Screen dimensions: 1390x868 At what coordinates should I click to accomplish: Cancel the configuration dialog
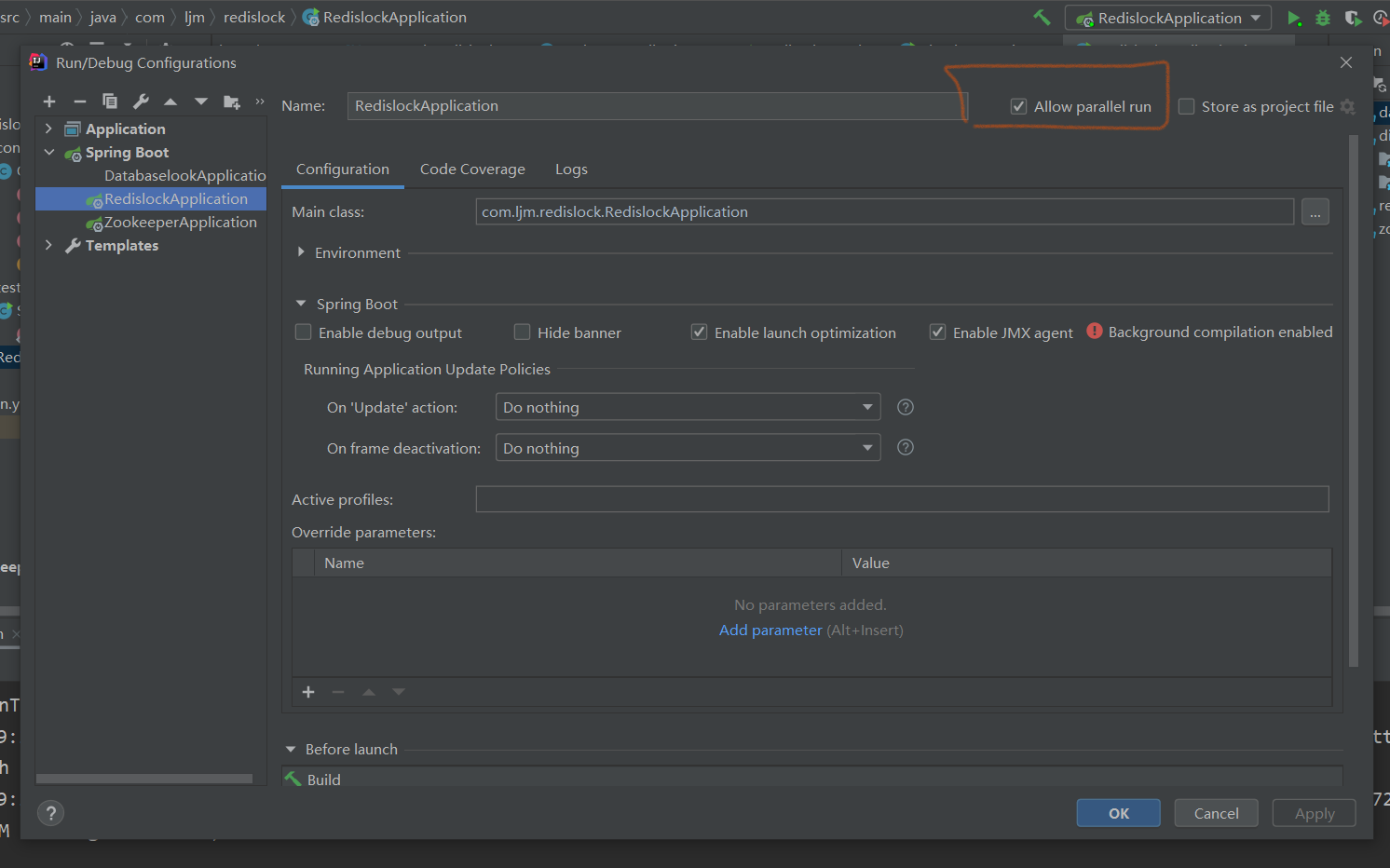[x=1217, y=813]
